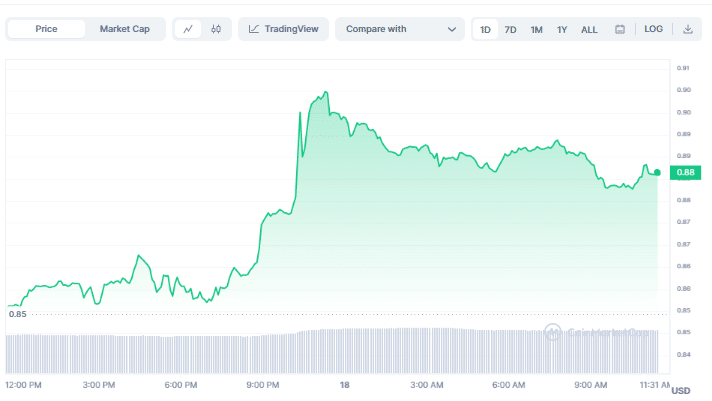The height and width of the screenshot is (401, 712).
Task: Set range to ALL
Action: point(589,30)
